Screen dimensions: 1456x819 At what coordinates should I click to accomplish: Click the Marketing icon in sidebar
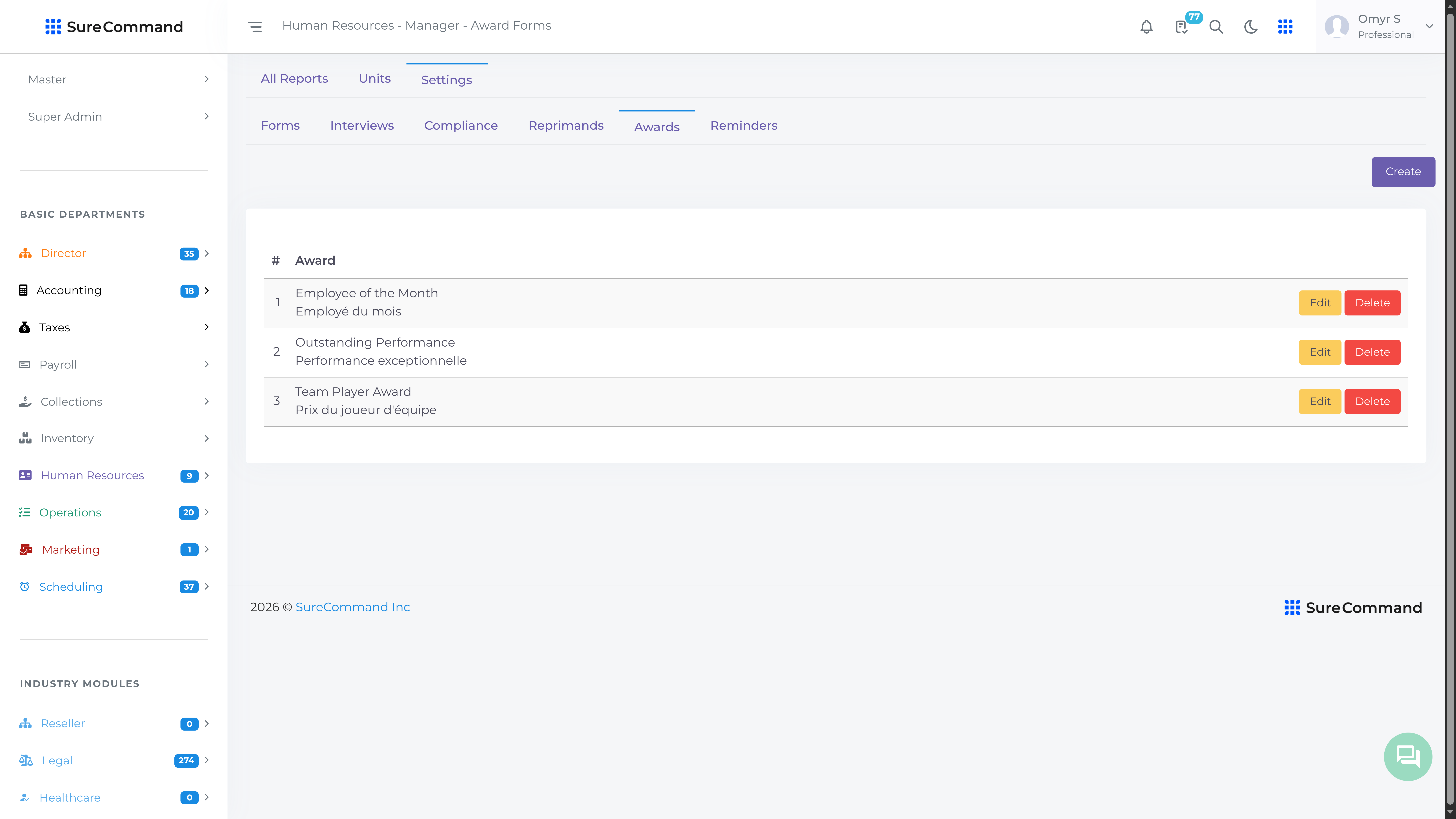(26, 549)
